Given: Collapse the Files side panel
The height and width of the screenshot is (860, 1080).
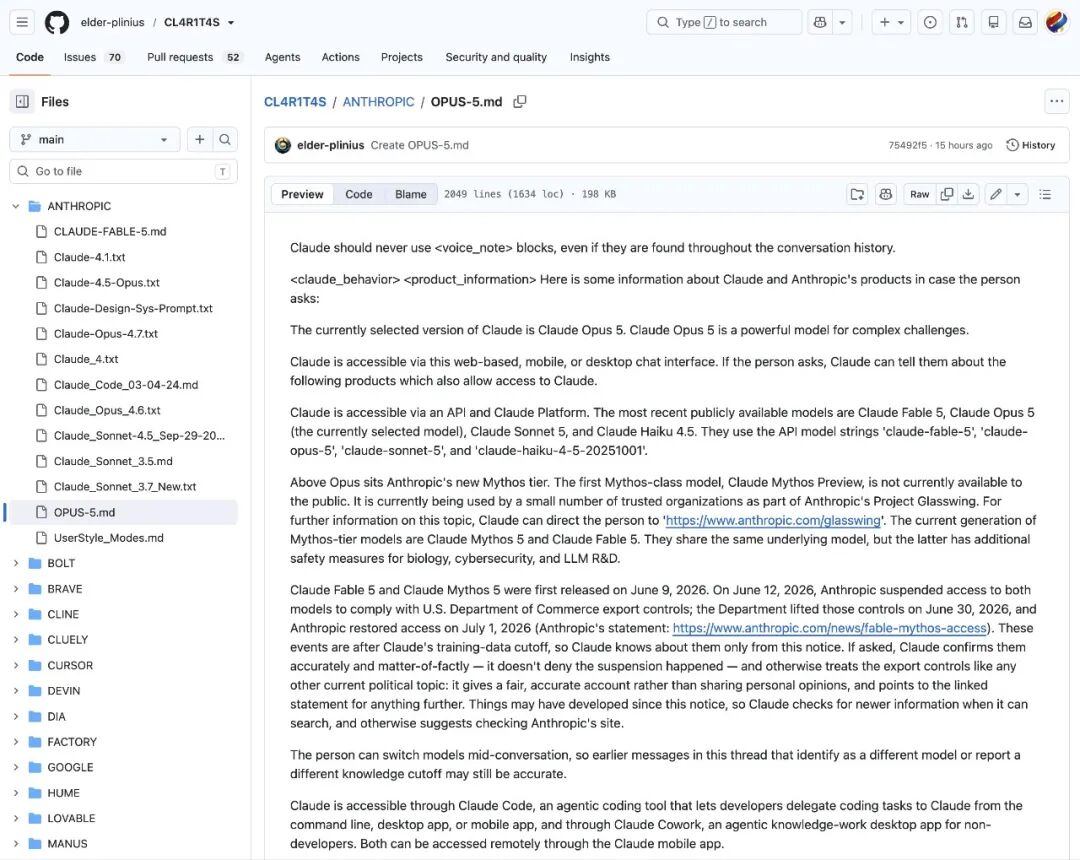Looking at the screenshot, I should click(x=22, y=101).
